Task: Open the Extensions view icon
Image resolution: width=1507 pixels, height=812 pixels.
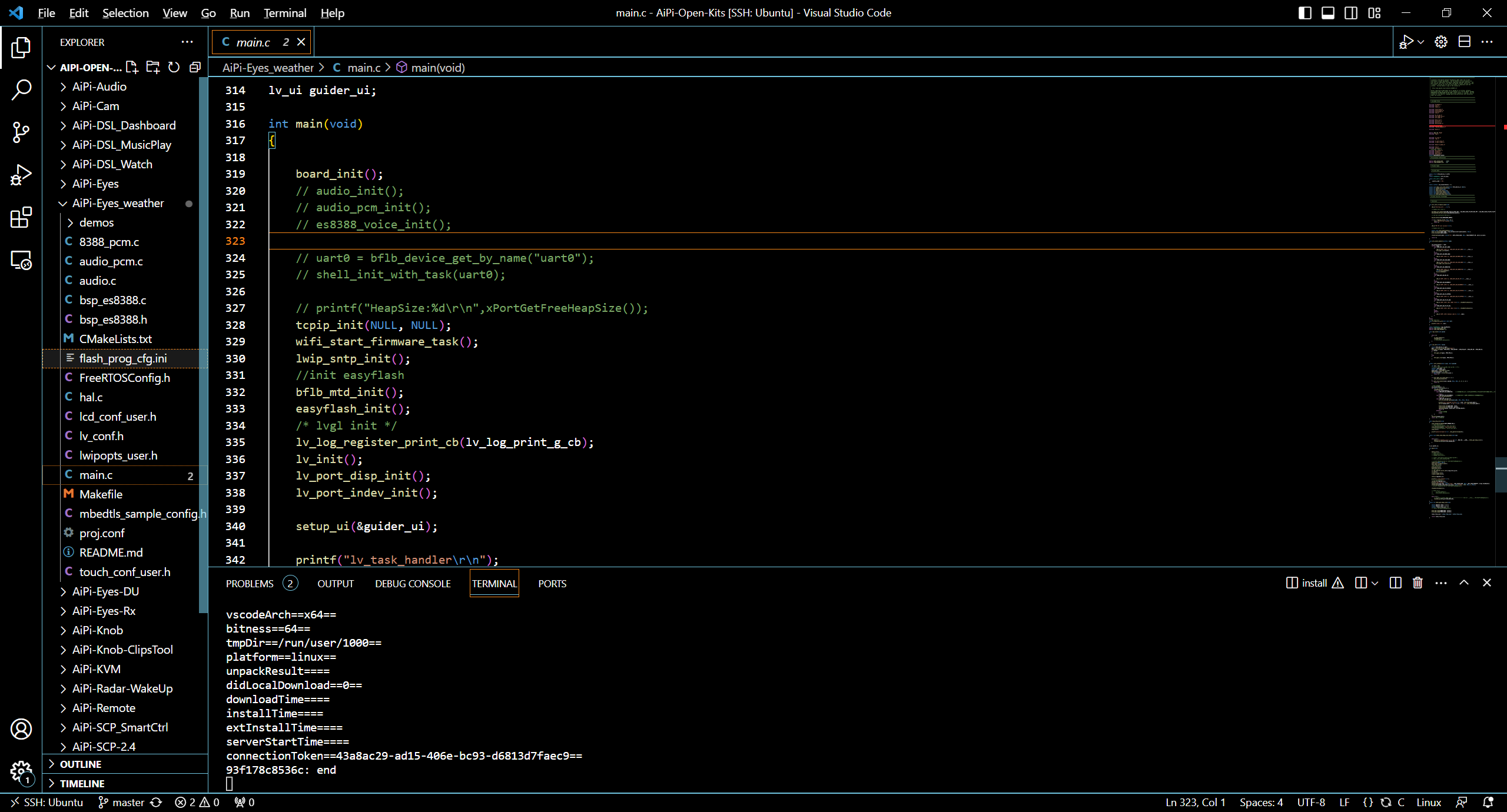Action: 21,217
